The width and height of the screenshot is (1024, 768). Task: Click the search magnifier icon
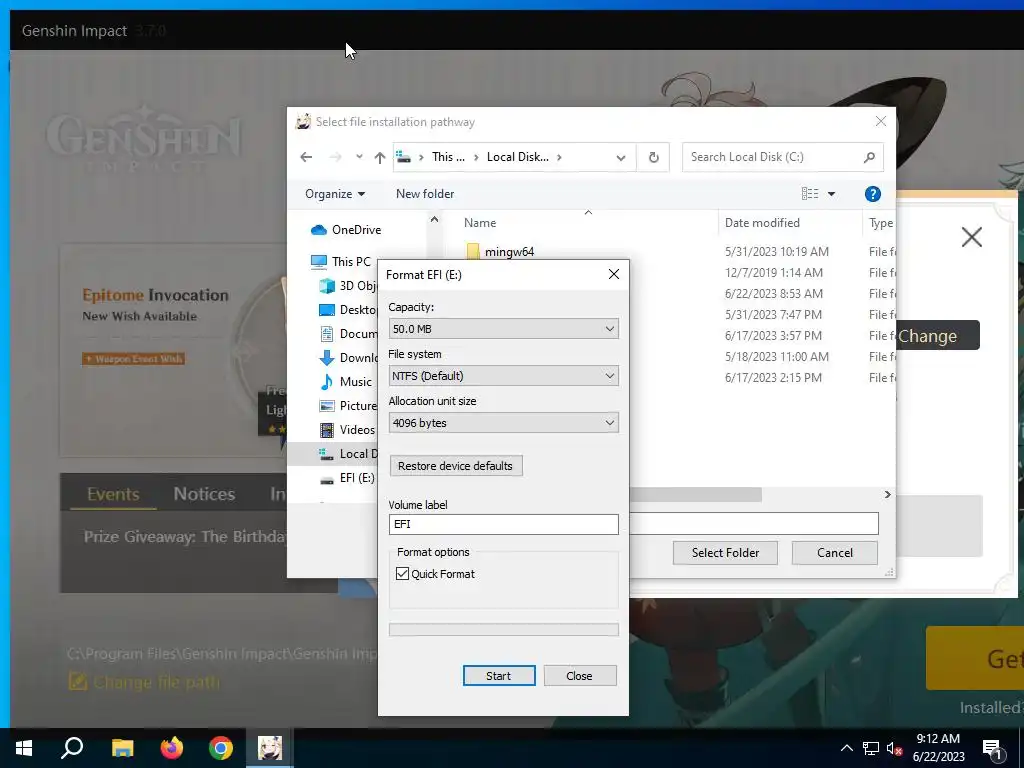pyautogui.click(x=869, y=157)
